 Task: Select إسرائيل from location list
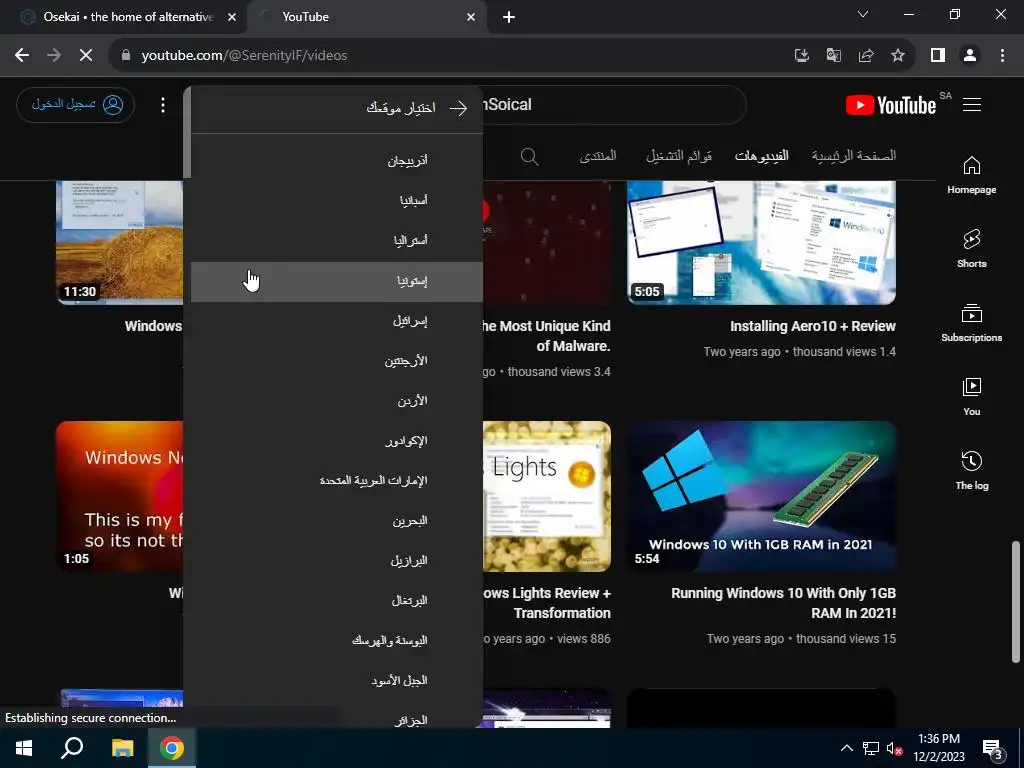[x=337, y=321]
